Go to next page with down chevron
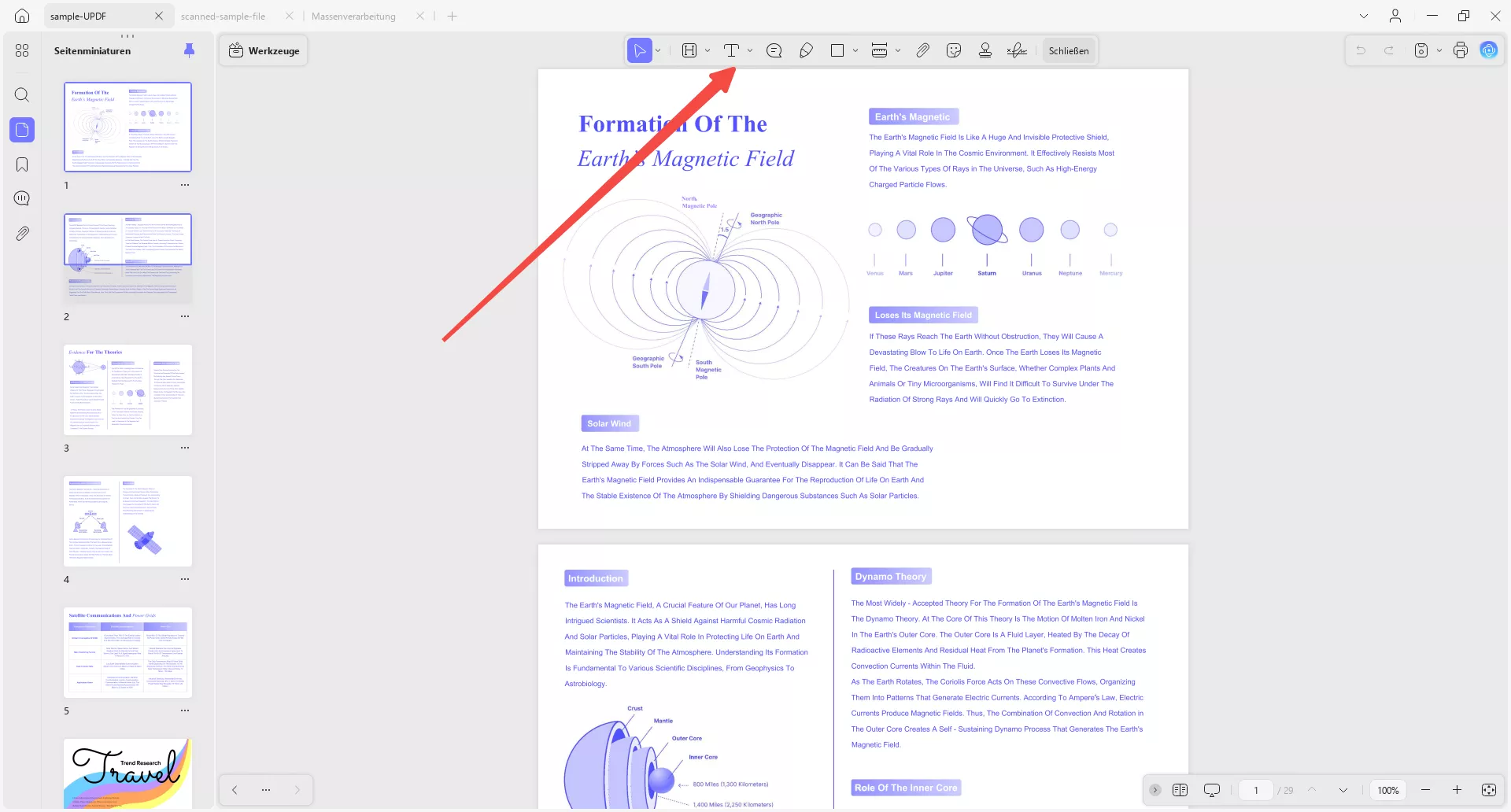 pyautogui.click(x=1343, y=790)
